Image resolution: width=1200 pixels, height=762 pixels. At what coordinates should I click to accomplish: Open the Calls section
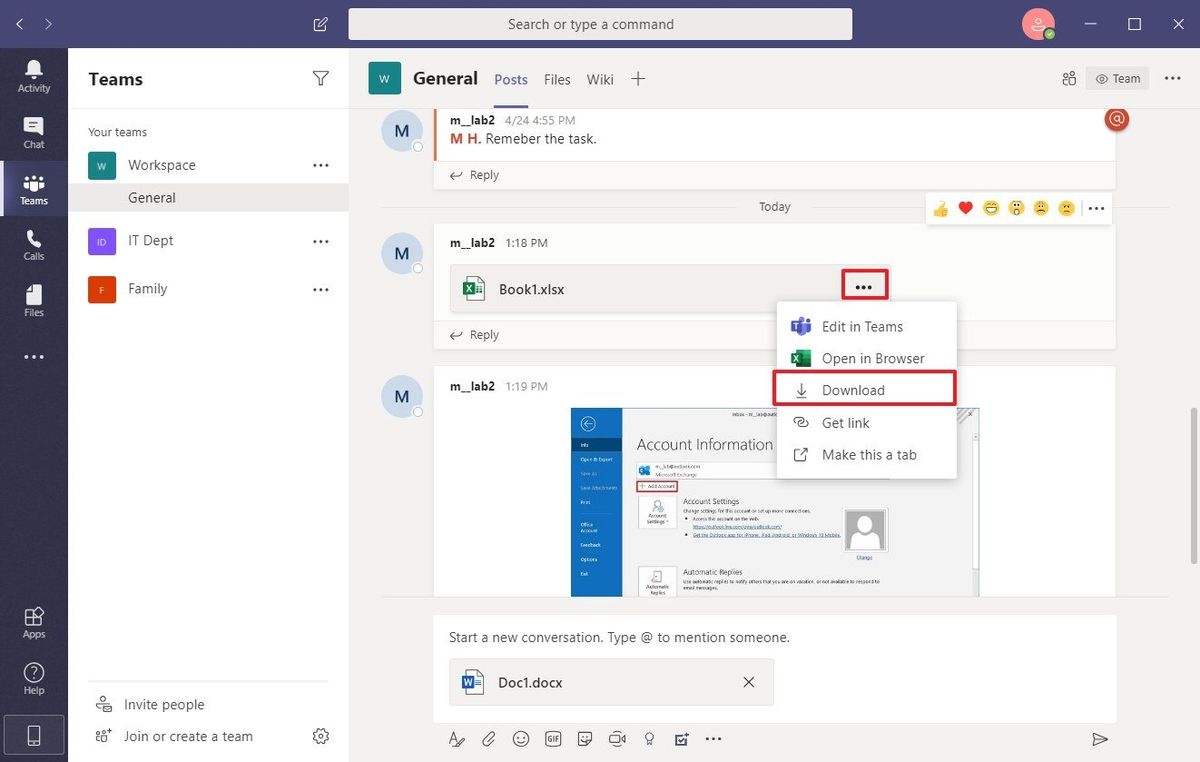pos(34,244)
